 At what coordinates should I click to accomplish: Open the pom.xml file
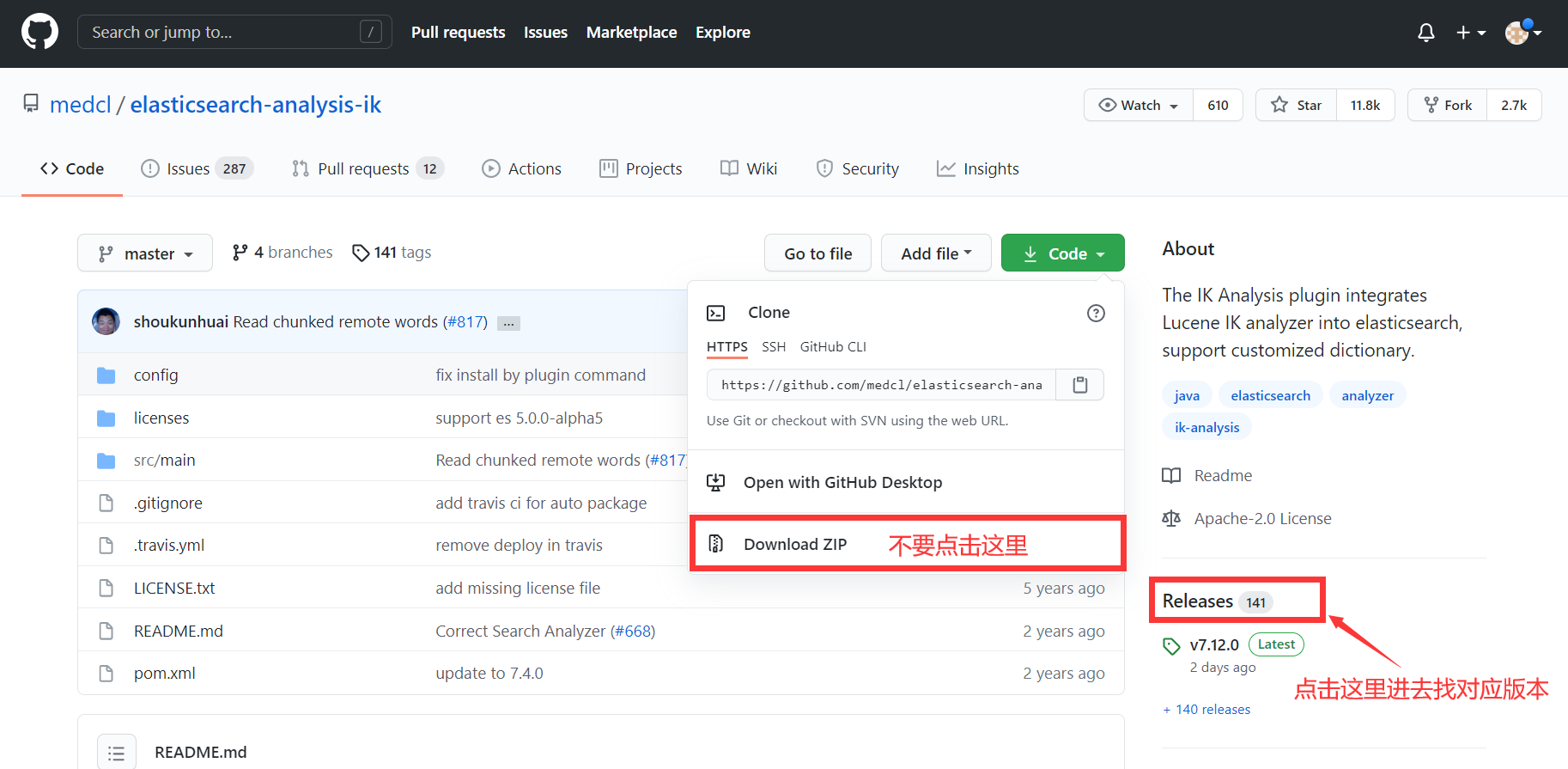pos(165,673)
